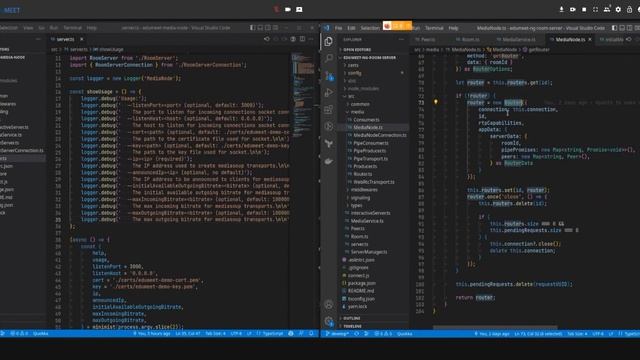
Task: Open Source Control view in right window
Action: [329, 76]
